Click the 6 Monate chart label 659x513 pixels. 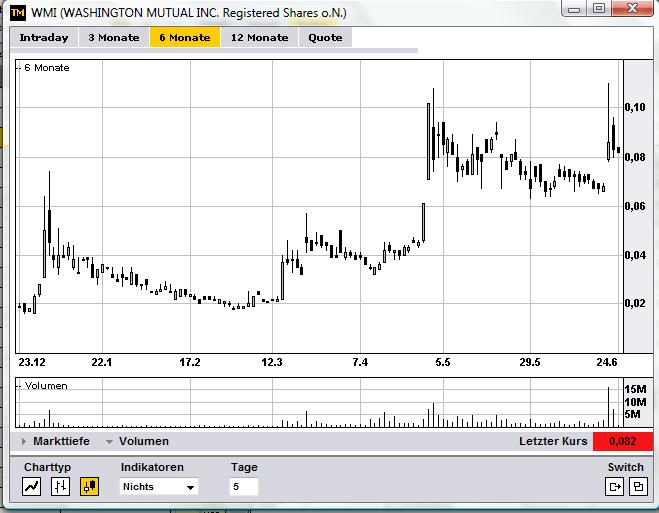[47, 68]
